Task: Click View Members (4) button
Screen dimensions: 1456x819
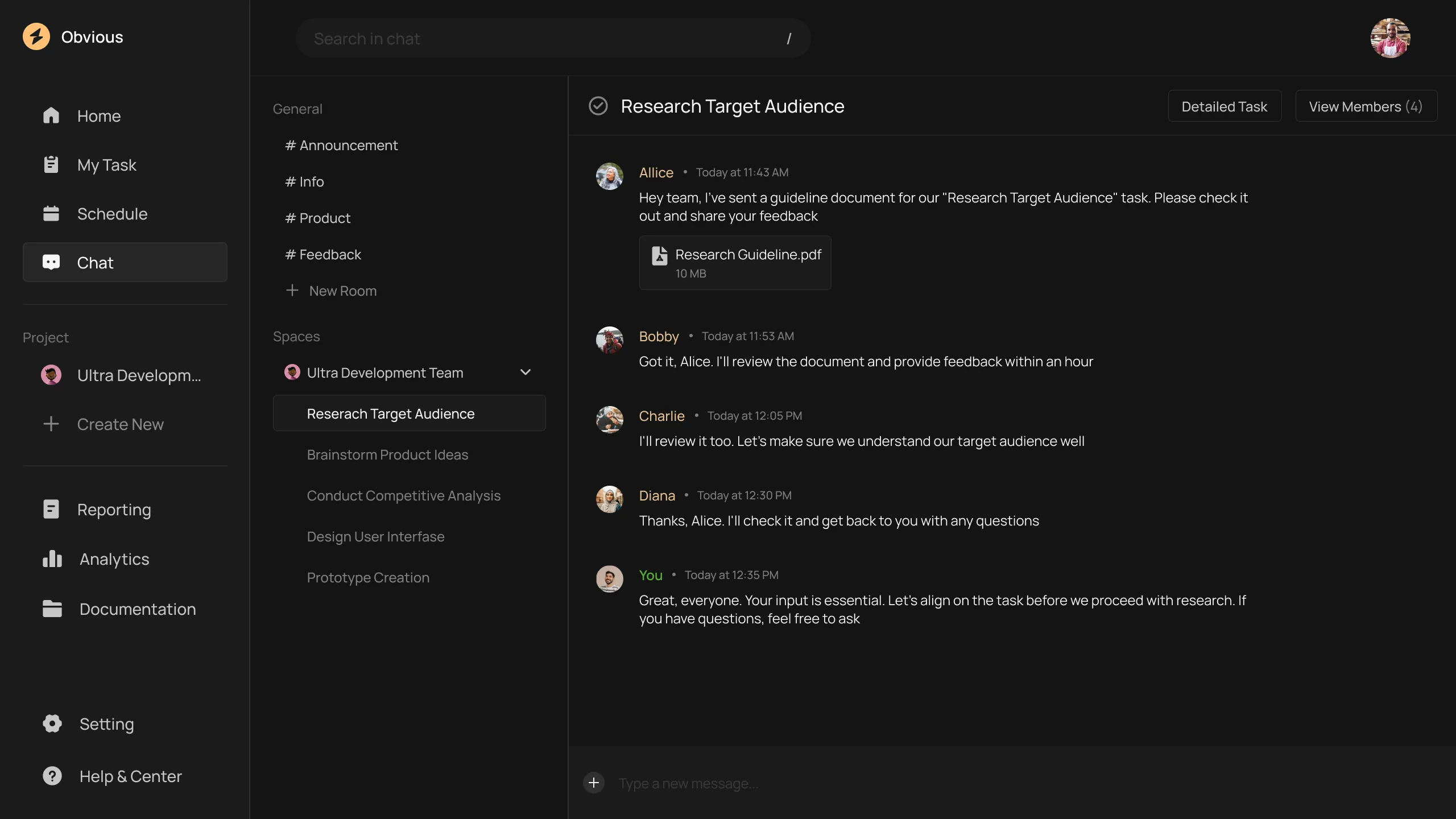Action: (1366, 106)
